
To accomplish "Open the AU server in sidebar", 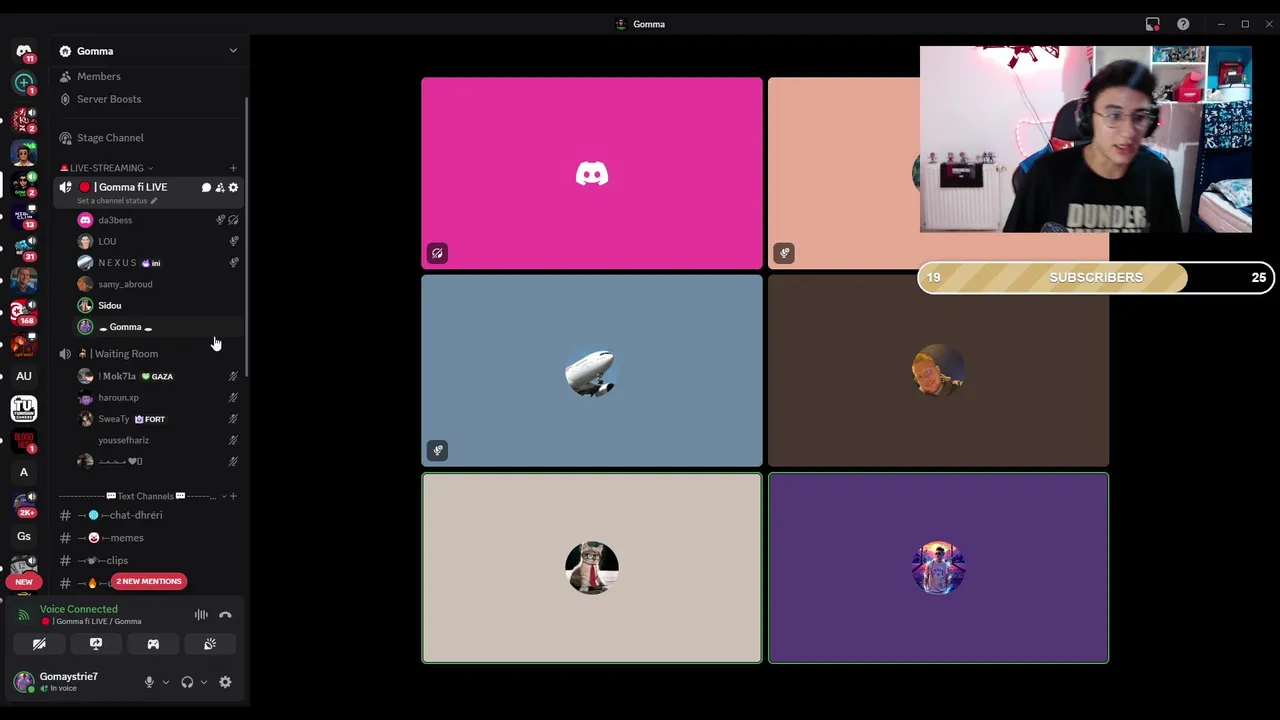I will 24,376.
